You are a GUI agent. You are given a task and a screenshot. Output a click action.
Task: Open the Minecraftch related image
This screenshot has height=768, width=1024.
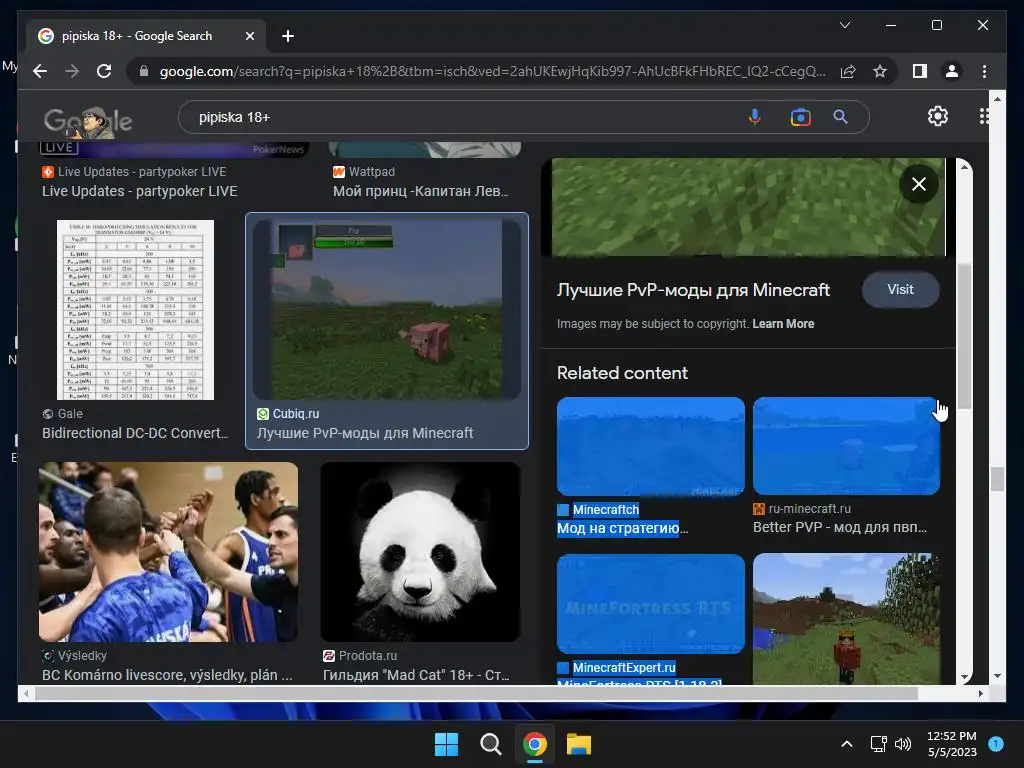tap(650, 446)
